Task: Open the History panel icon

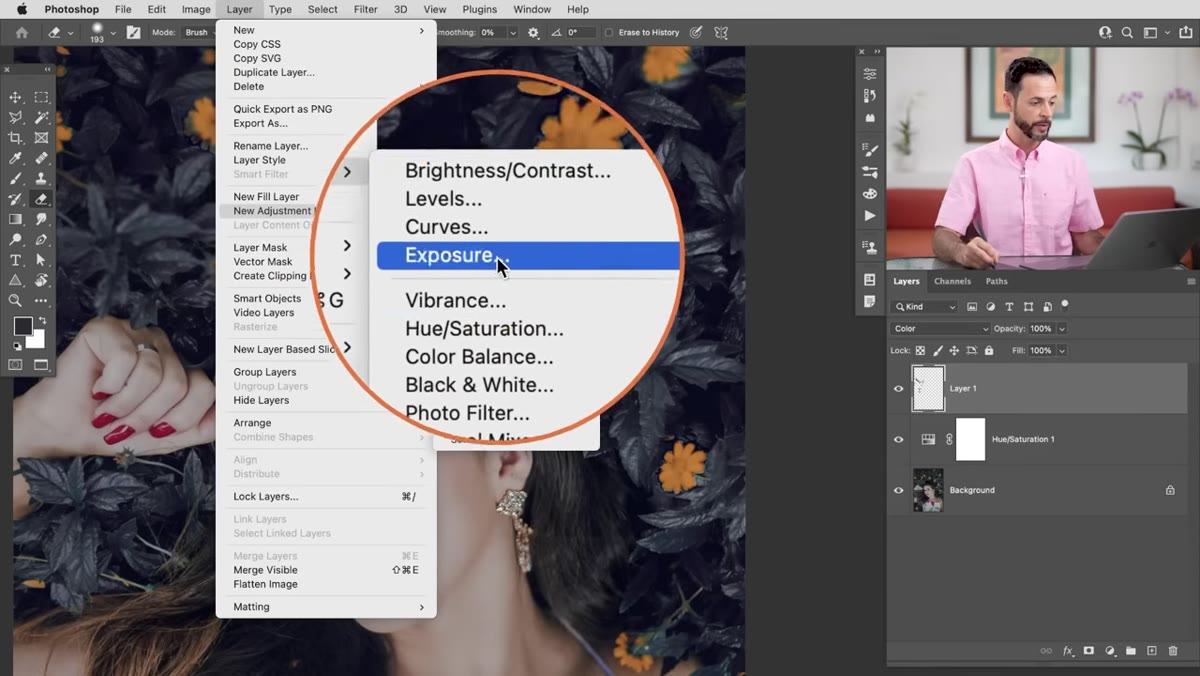Action: (870, 96)
